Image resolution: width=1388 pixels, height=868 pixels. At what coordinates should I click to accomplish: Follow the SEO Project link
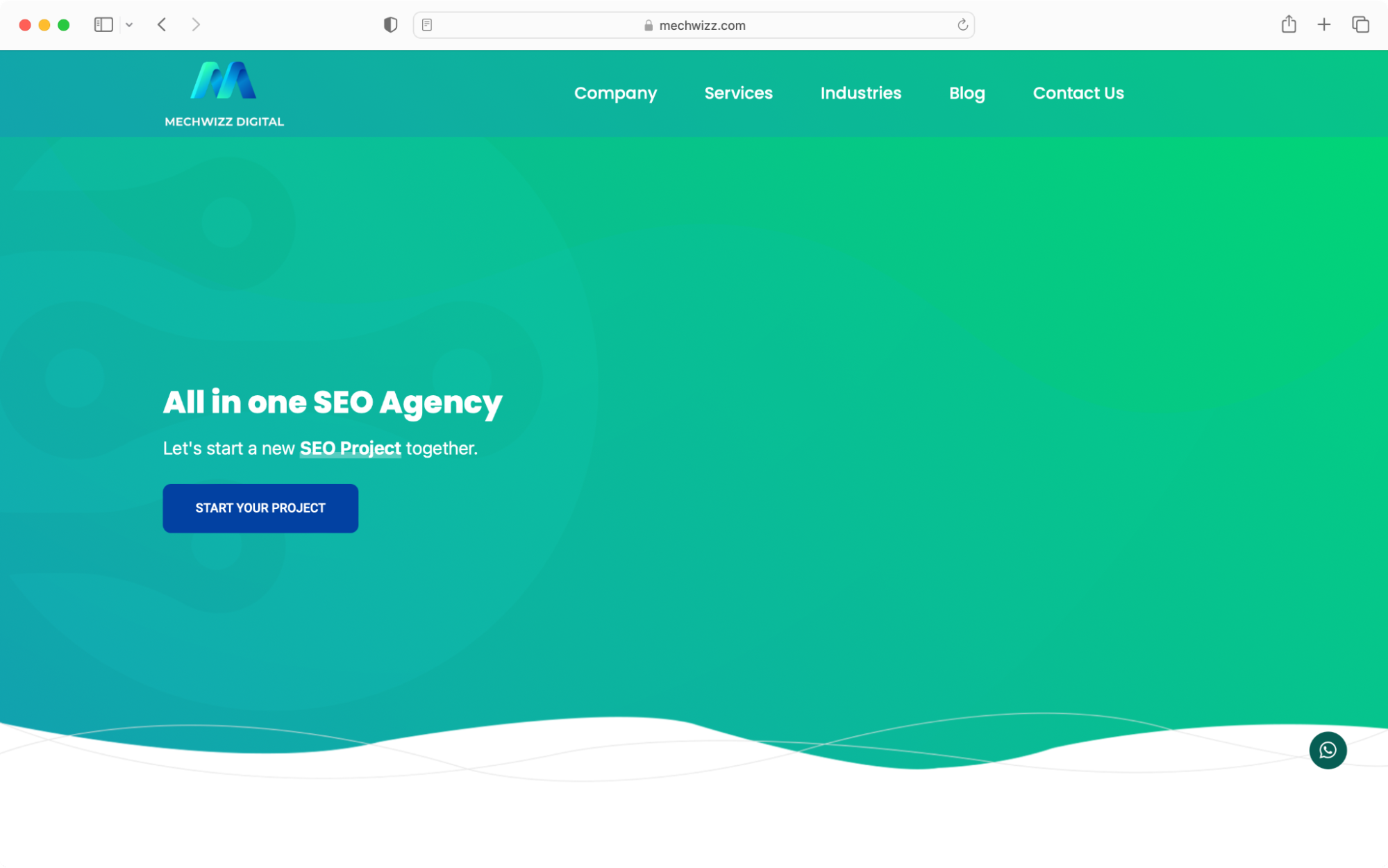pos(350,449)
